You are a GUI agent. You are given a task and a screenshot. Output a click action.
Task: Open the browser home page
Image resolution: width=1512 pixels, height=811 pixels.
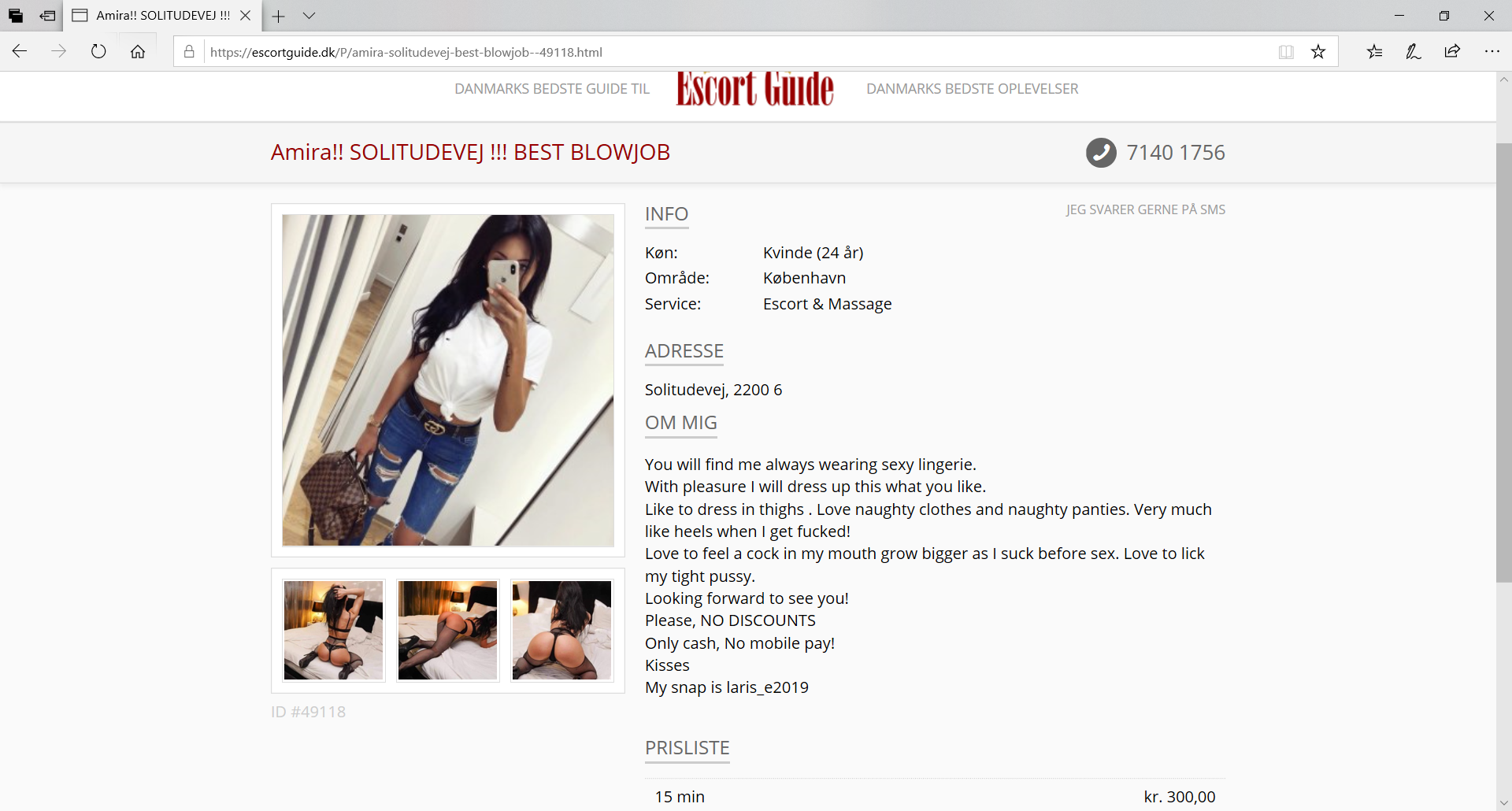point(138,52)
